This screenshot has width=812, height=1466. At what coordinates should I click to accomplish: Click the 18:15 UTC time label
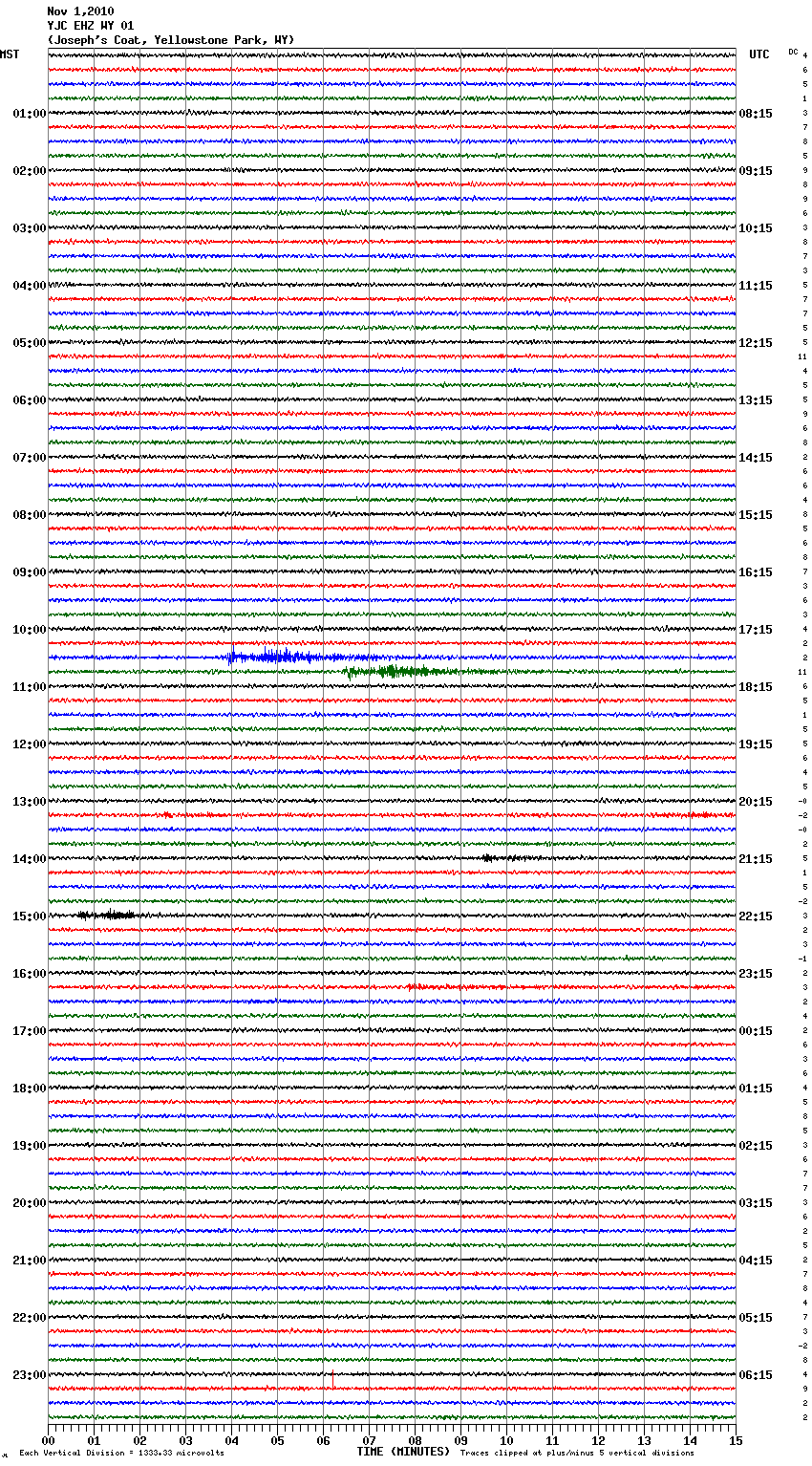[x=756, y=687]
